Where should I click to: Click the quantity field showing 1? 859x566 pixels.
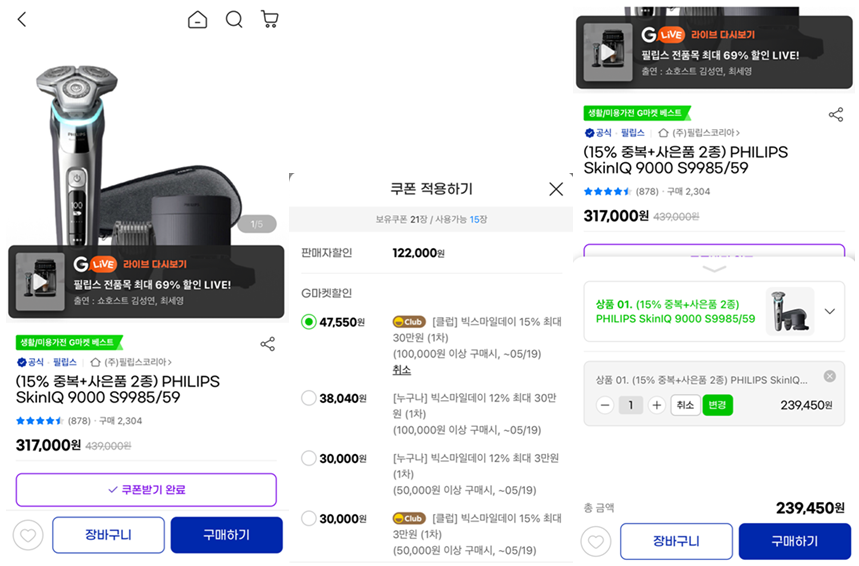click(x=631, y=405)
